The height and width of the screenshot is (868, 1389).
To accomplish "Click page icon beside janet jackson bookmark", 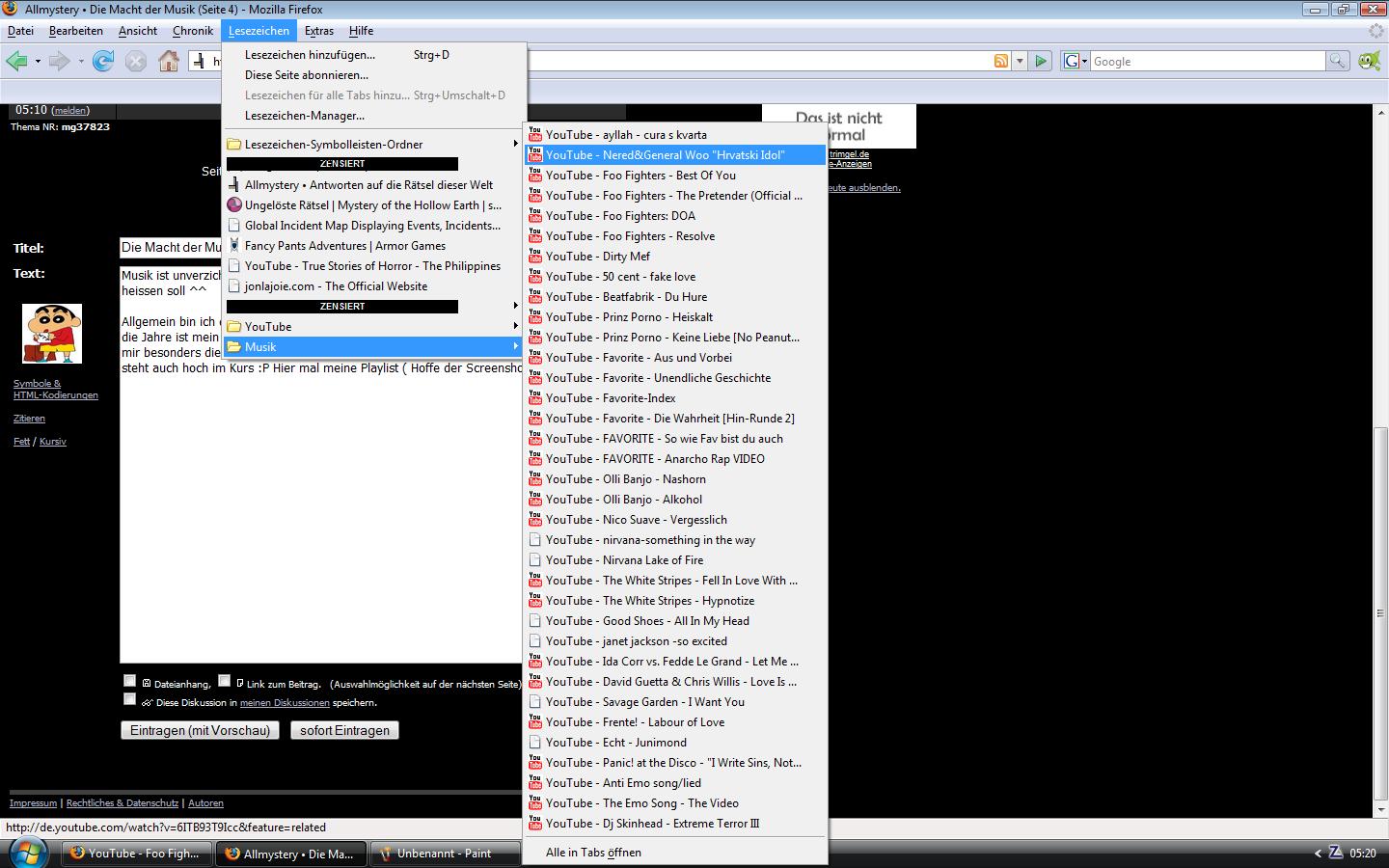I will (535, 641).
